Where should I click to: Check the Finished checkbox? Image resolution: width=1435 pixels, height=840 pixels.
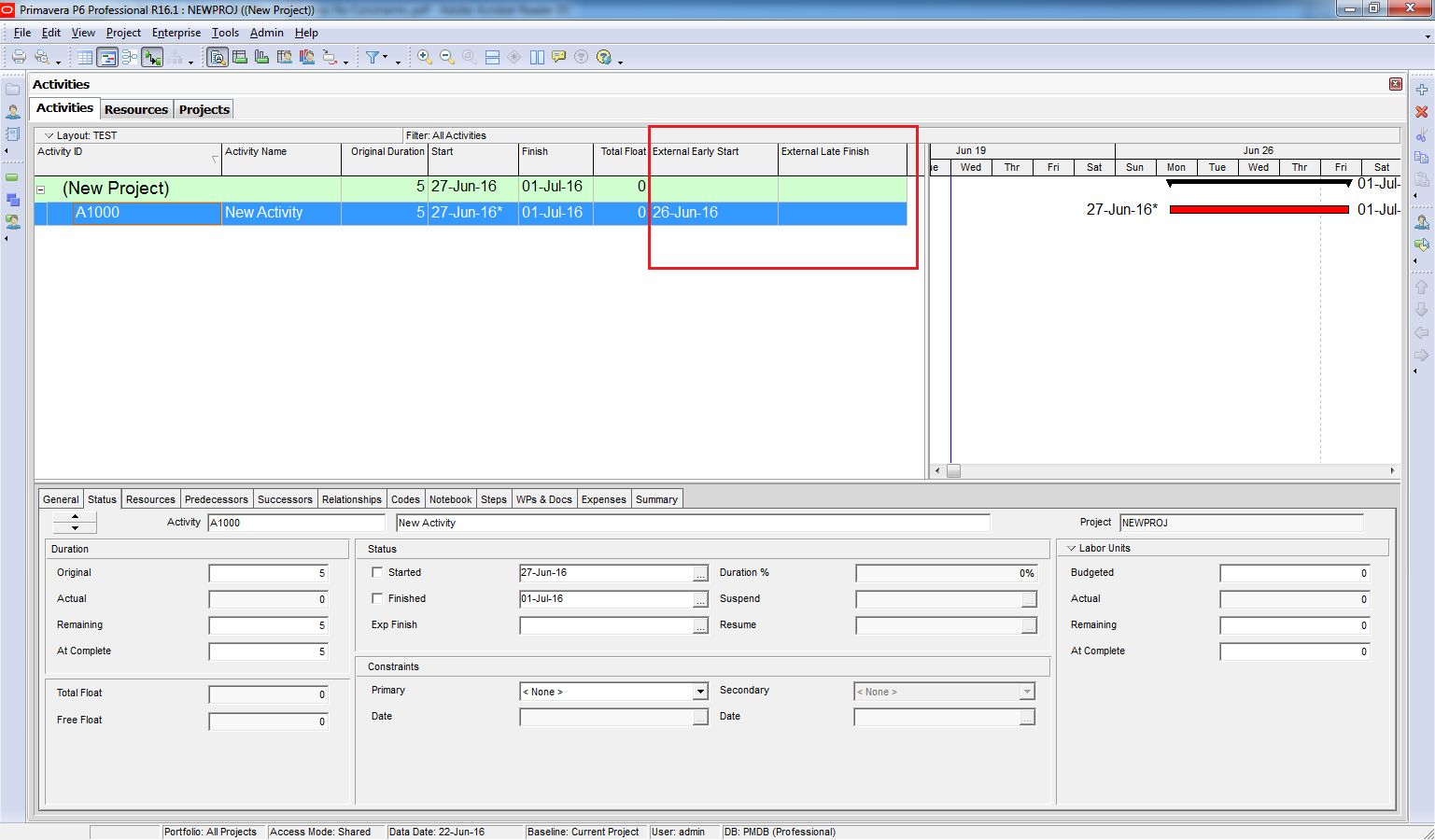(x=377, y=598)
